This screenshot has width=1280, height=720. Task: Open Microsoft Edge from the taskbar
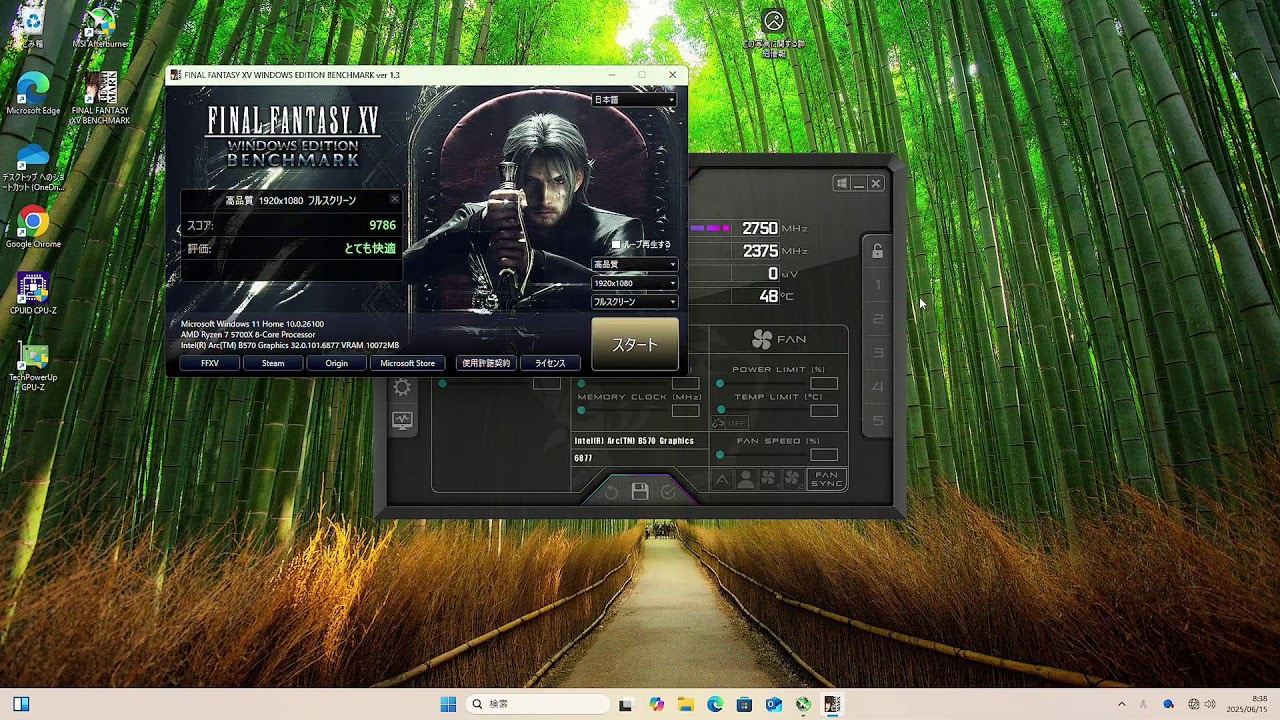[x=715, y=704]
